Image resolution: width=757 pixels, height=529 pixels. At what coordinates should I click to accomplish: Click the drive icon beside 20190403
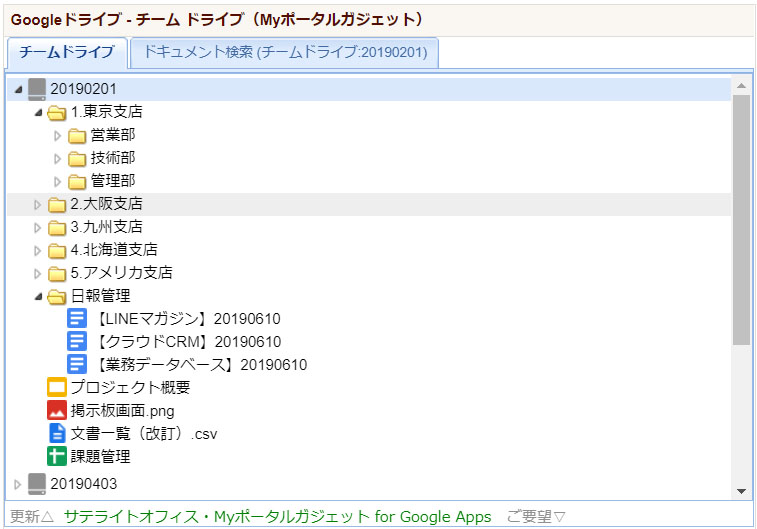click(x=37, y=484)
